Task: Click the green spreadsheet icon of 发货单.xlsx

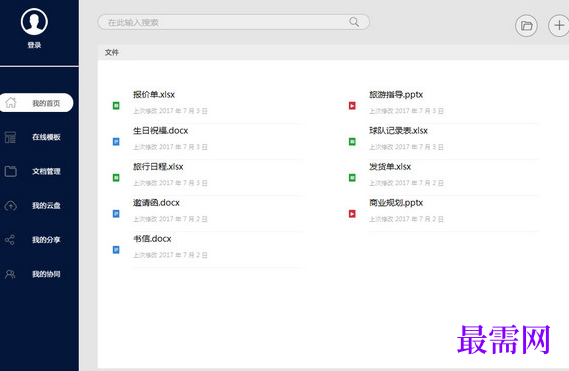Action: (352, 178)
